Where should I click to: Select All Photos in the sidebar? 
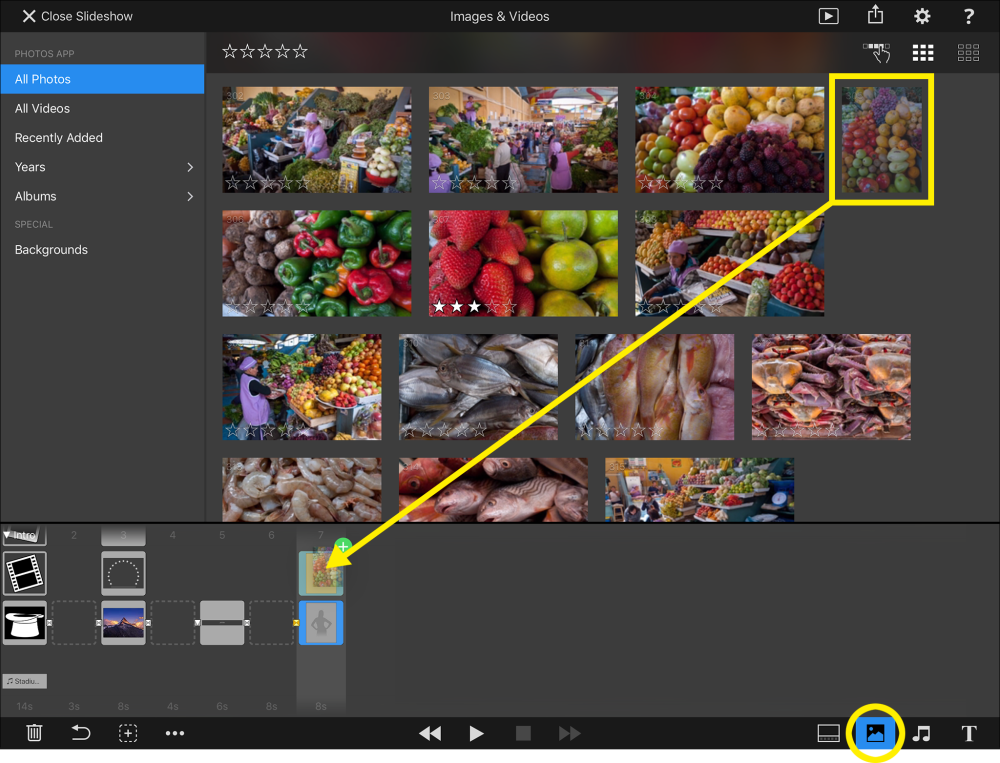pyautogui.click(x=103, y=79)
